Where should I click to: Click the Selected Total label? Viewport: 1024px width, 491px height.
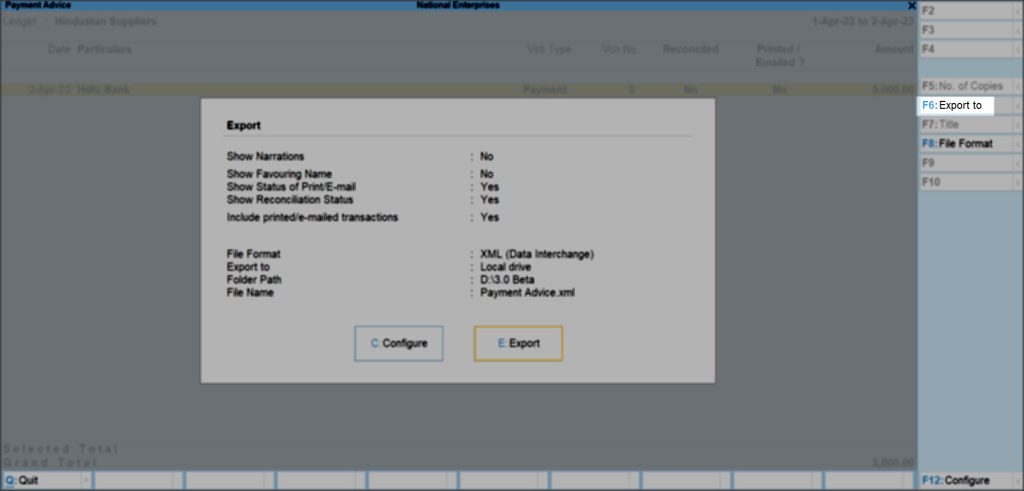pos(61,449)
